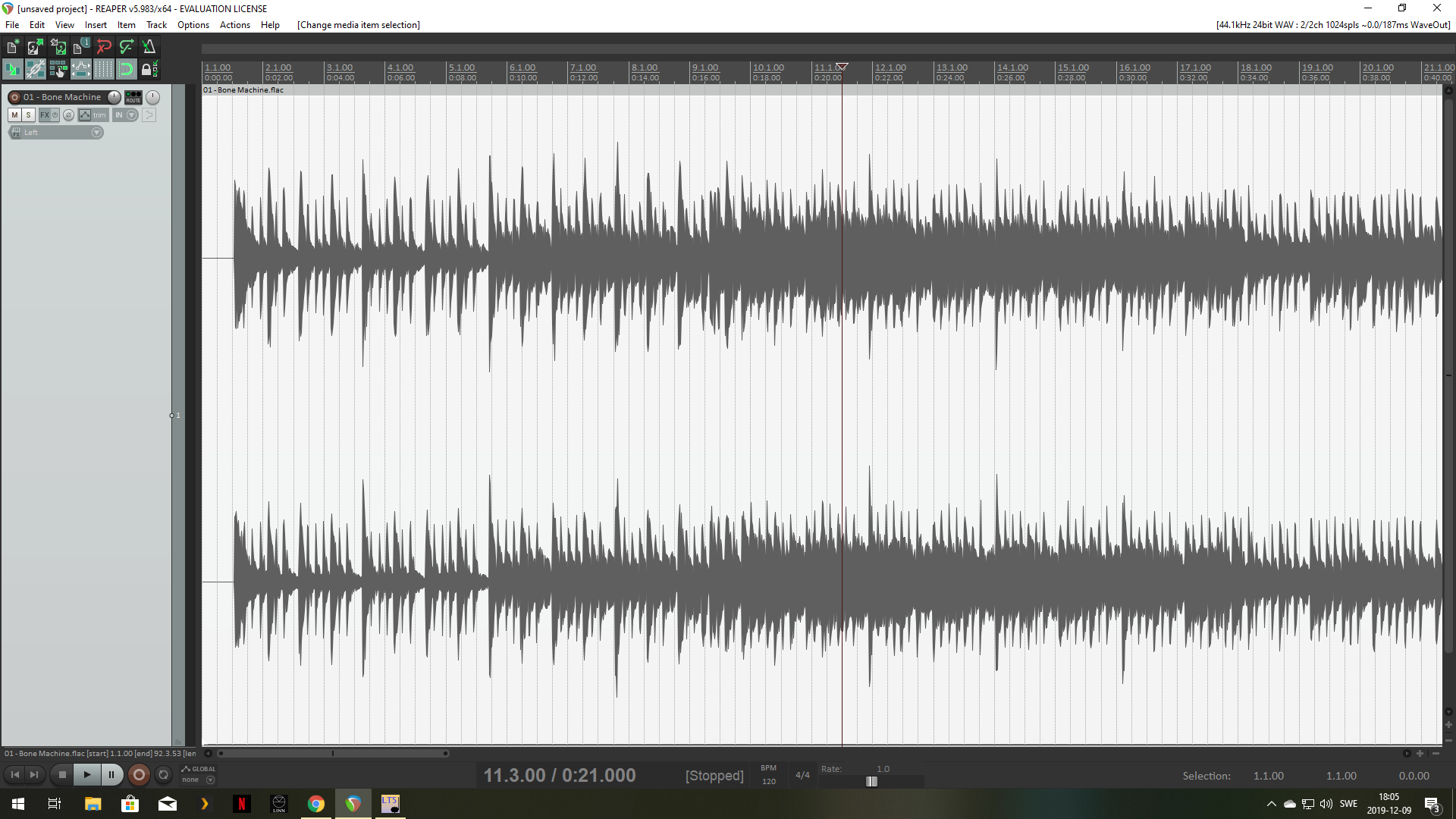Open the Actions menu
The height and width of the screenshot is (819, 1456).
click(x=234, y=25)
